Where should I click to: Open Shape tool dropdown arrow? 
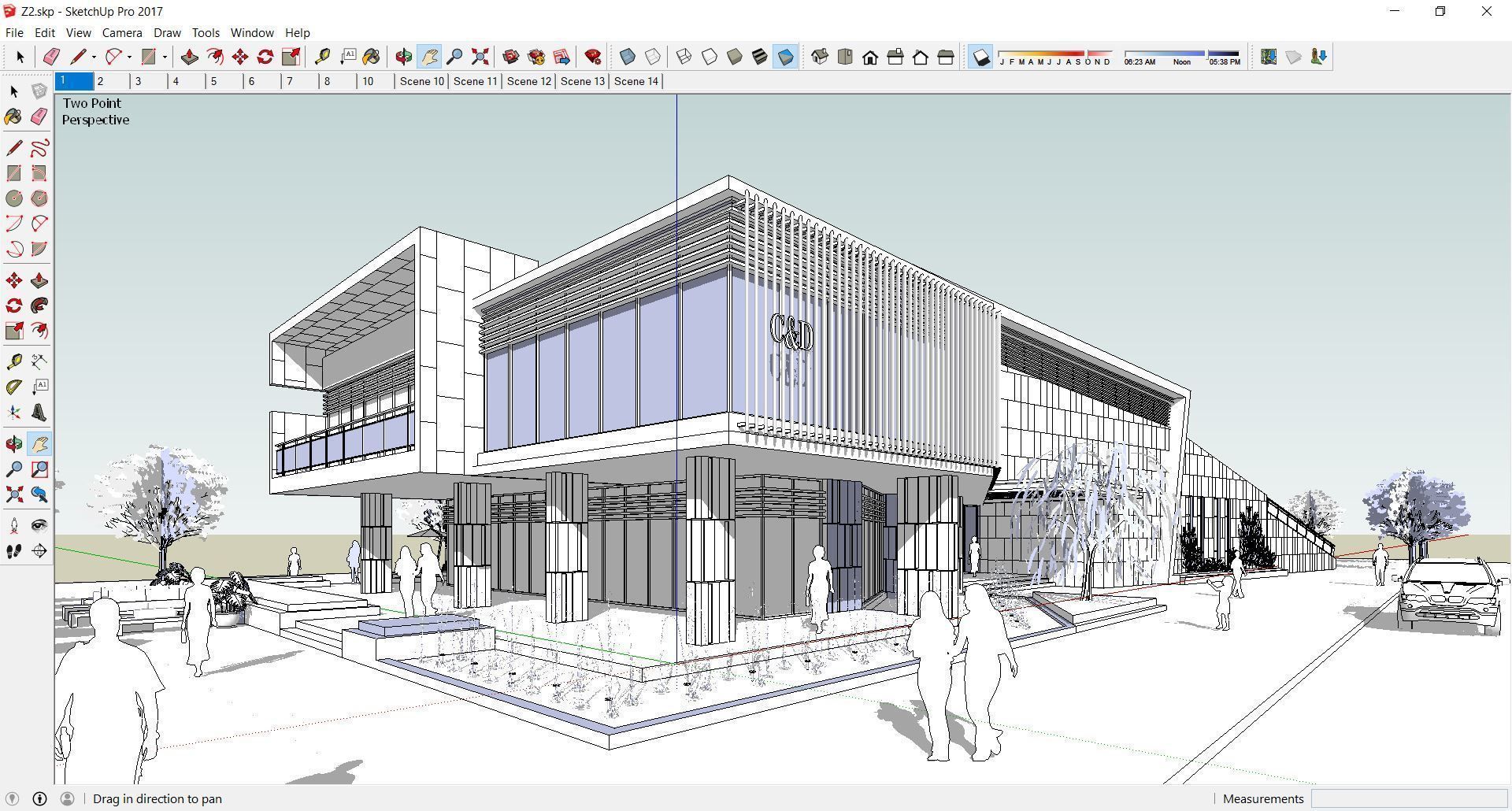coord(165,57)
